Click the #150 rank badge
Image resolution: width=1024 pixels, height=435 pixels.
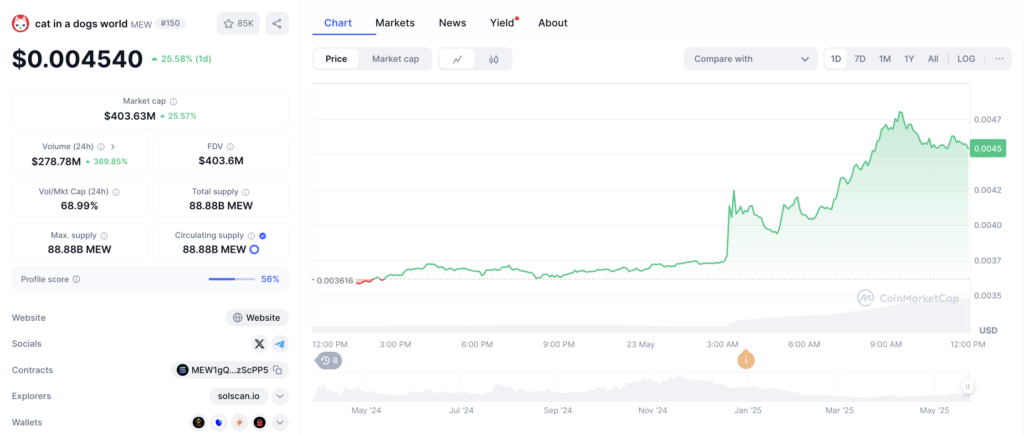click(170, 24)
